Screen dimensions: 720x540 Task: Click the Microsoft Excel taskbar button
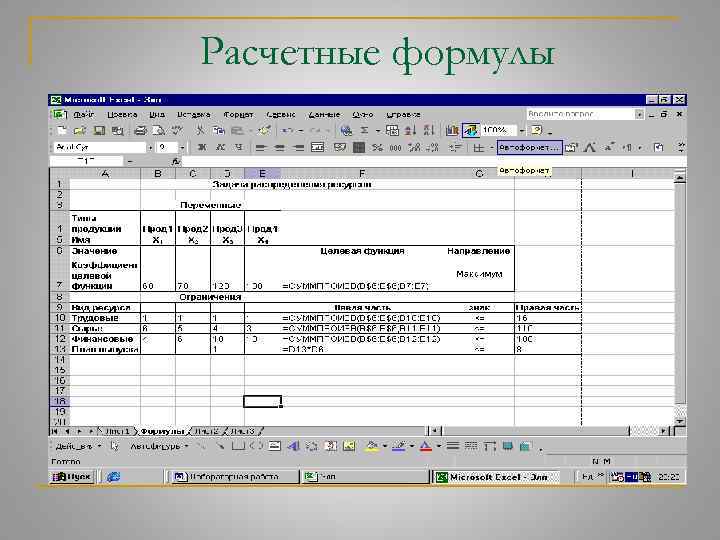(x=496, y=477)
